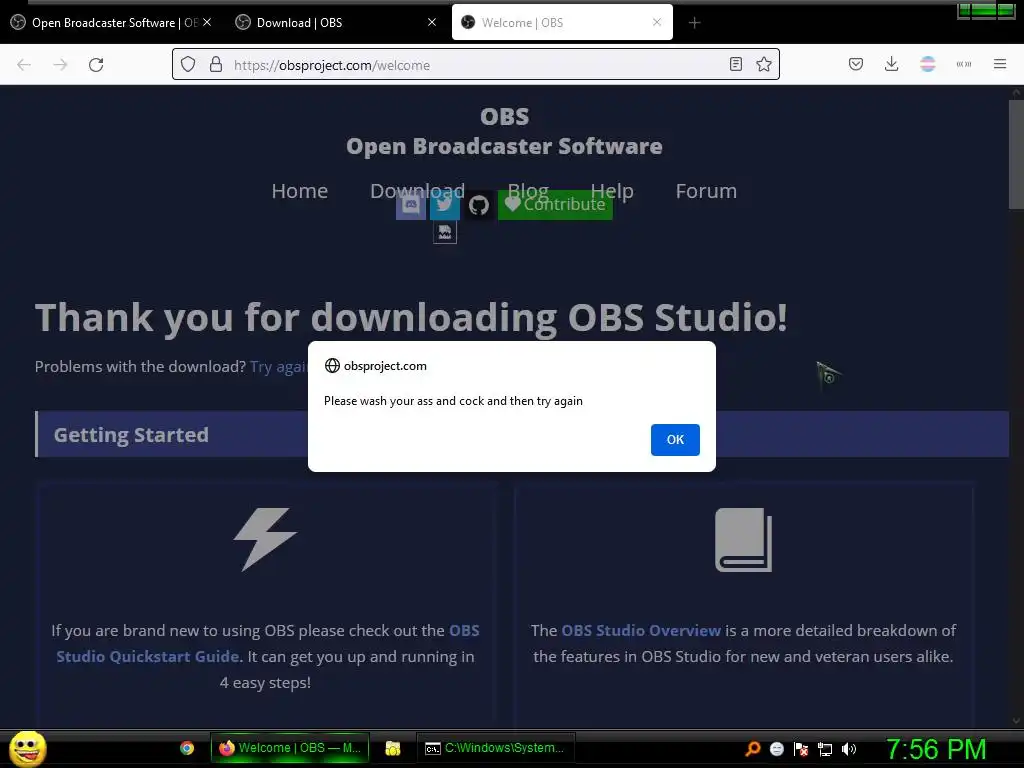Click the round white tray icon
This screenshot has width=1024, height=768.
pyautogui.click(x=776, y=749)
